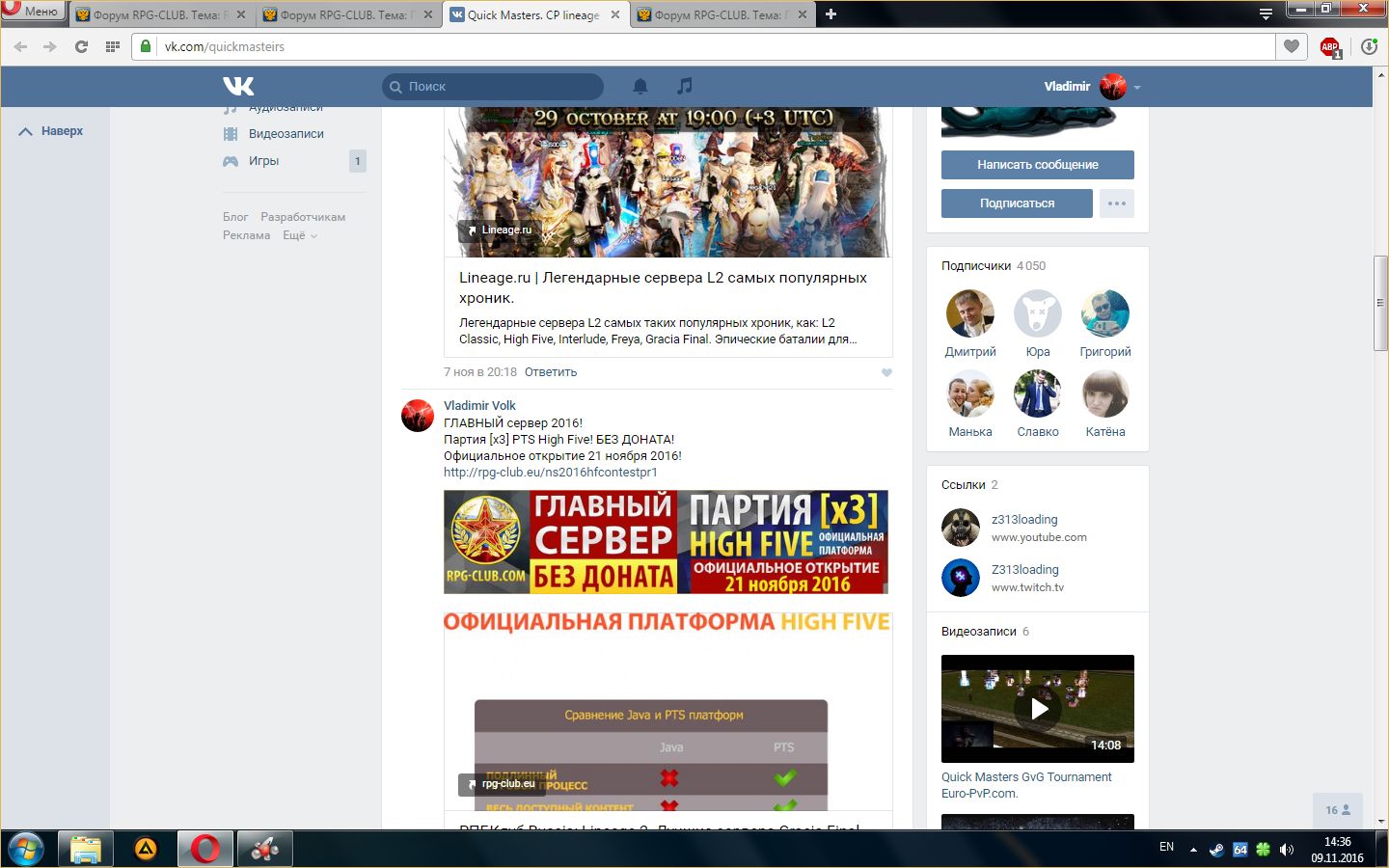Switch to Quick Masters browser tab
Image resolution: width=1389 pixels, height=868 pixels.
pyautogui.click(x=533, y=14)
